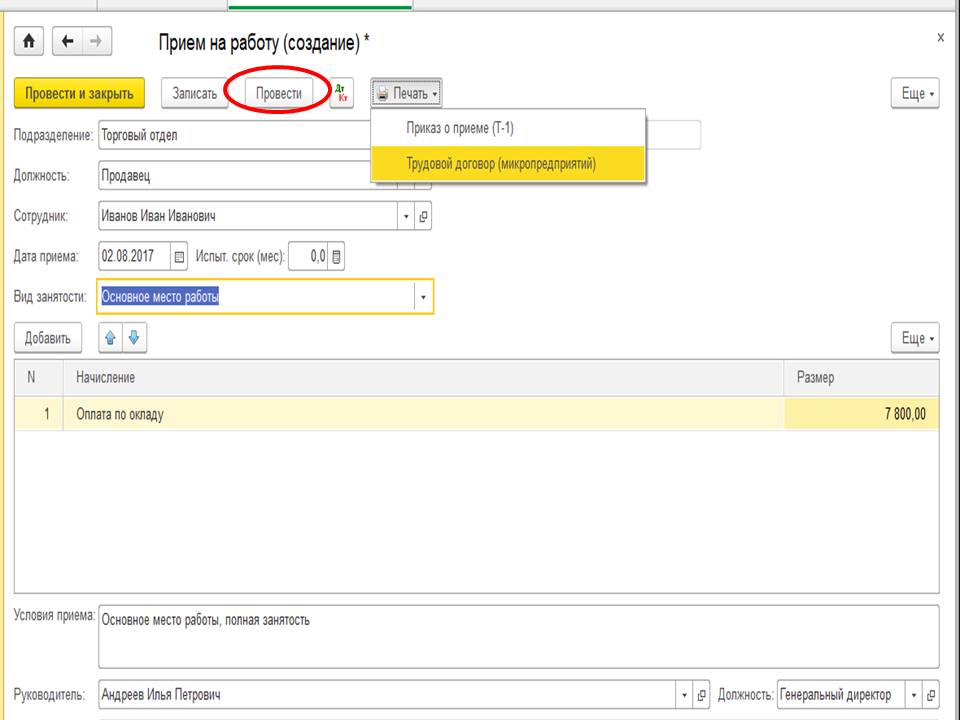Open the Дт/Кт postings icon

coord(342,94)
